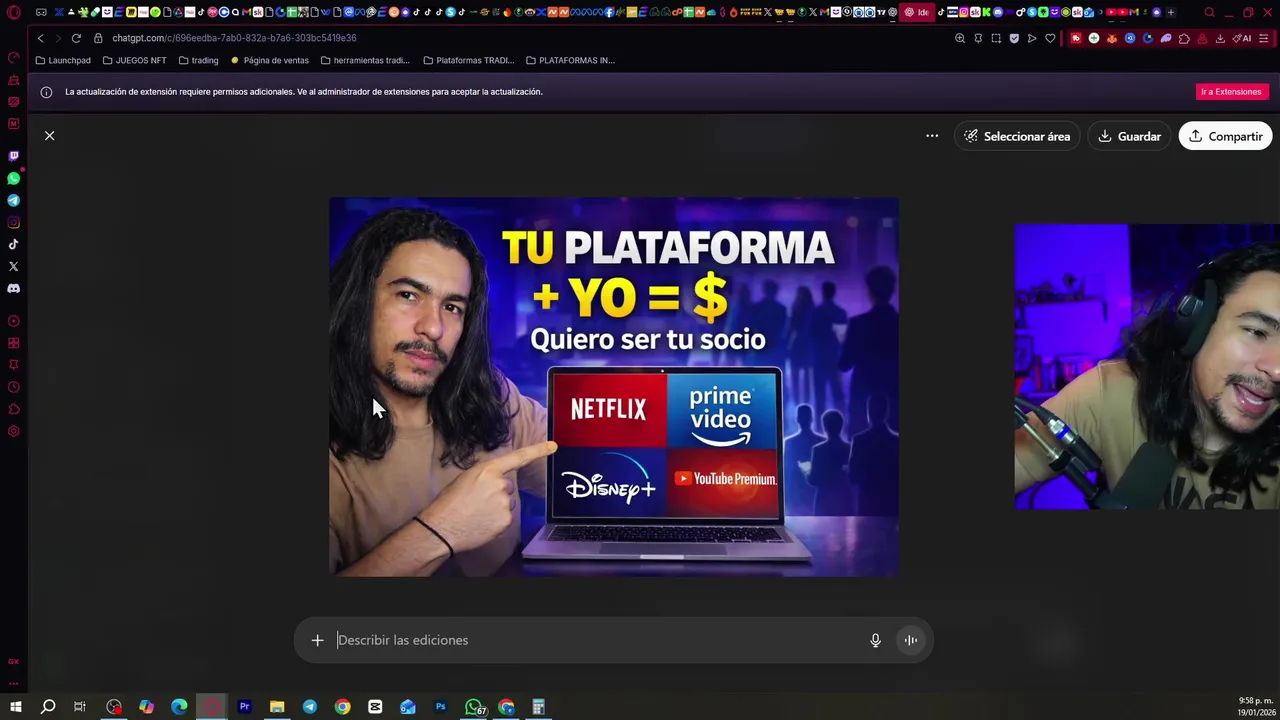1280x720 pixels.
Task: Open Adobe Premiere Pro from taskbar
Action: point(244,707)
